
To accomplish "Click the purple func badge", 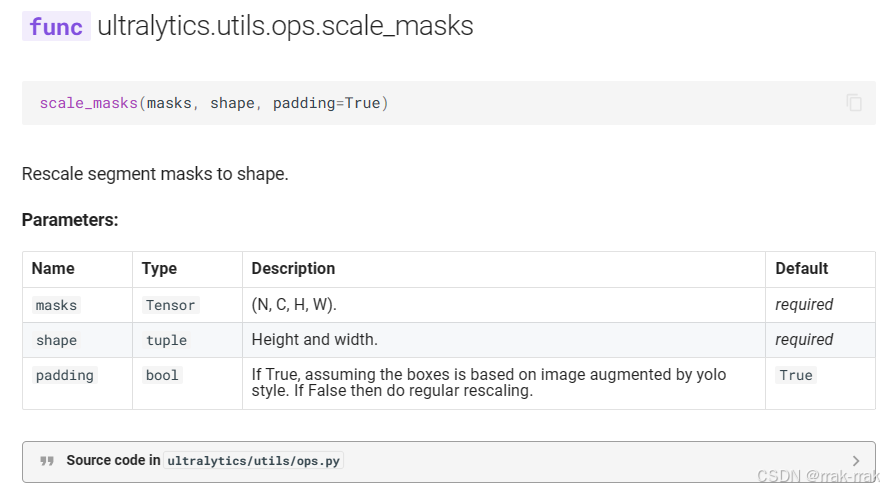I will 56,27.
